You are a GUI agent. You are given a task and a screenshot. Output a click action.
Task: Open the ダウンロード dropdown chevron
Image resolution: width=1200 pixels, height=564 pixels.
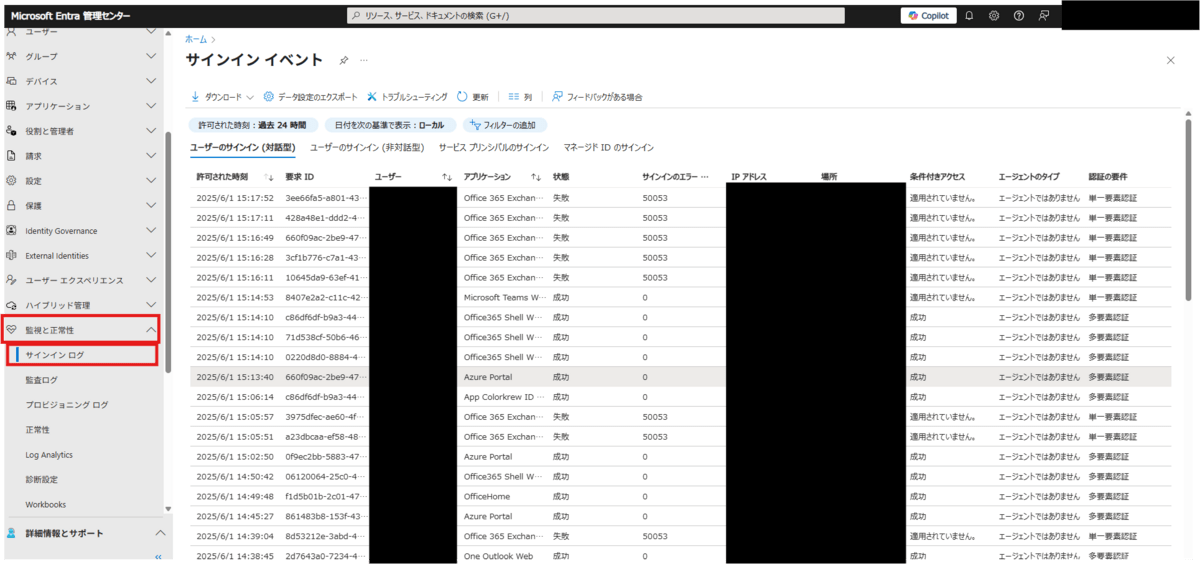[x=250, y=97]
